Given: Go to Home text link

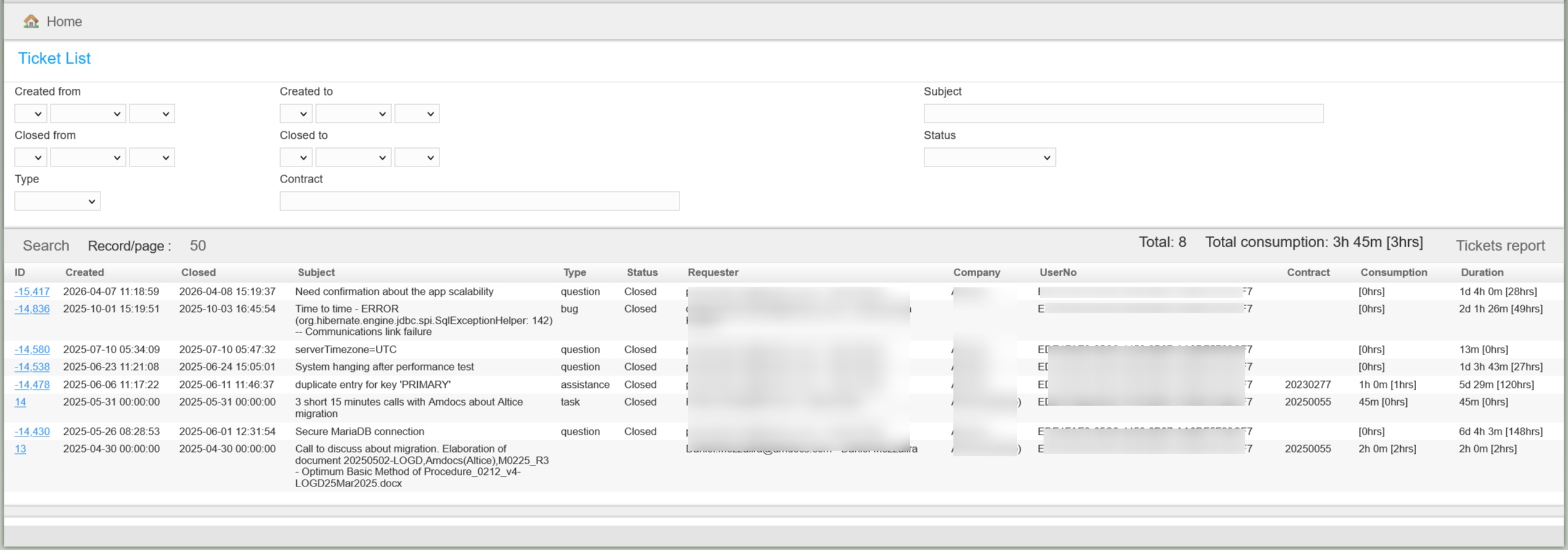Looking at the screenshot, I should click(x=64, y=22).
